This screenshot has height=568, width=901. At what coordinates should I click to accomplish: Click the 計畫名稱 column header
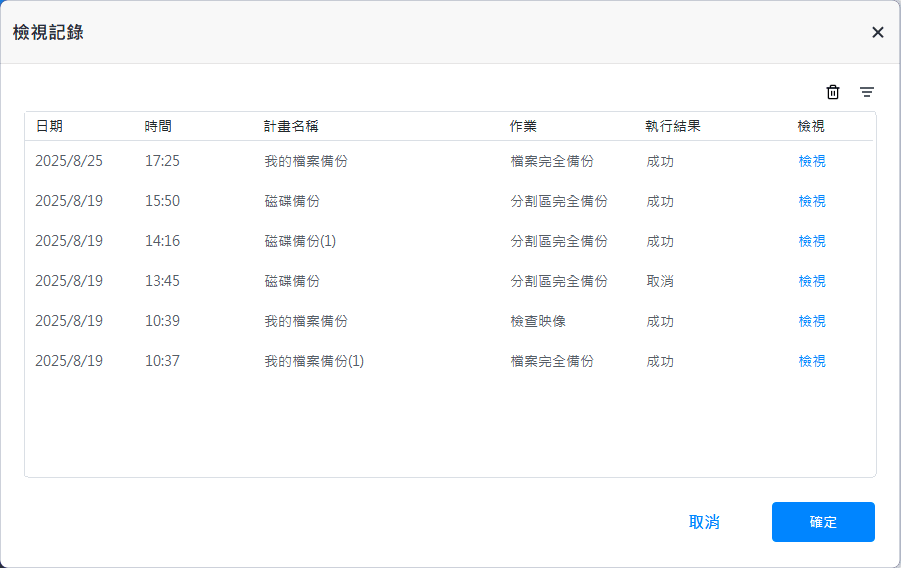point(291,126)
